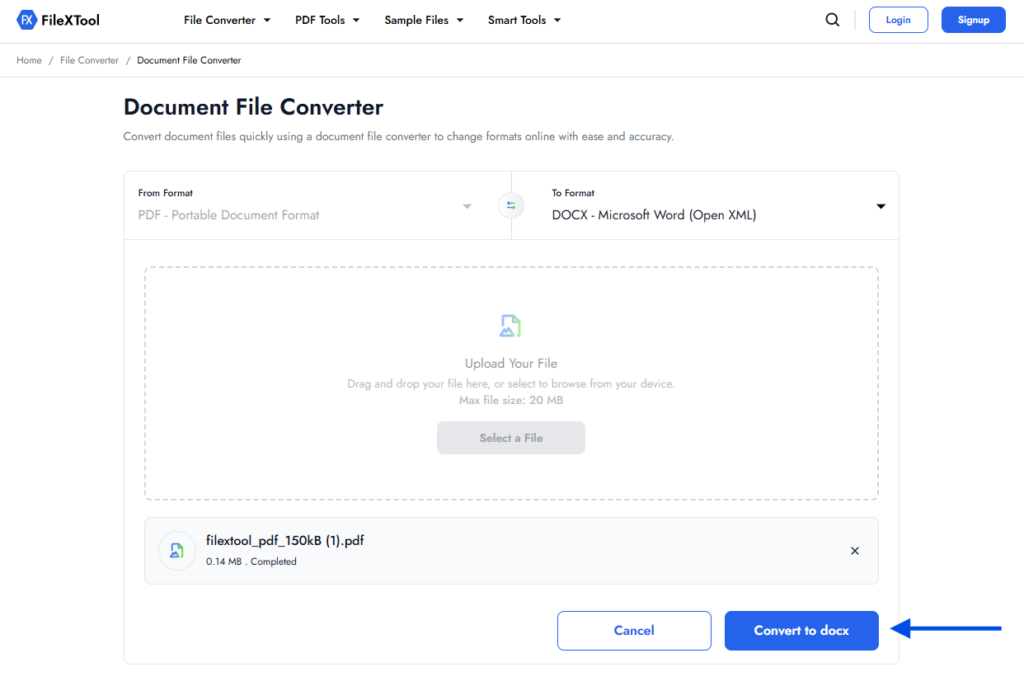Screen dimensions: 1024x686
Task: Select the FX icon at top left
Action: (x=26, y=19)
